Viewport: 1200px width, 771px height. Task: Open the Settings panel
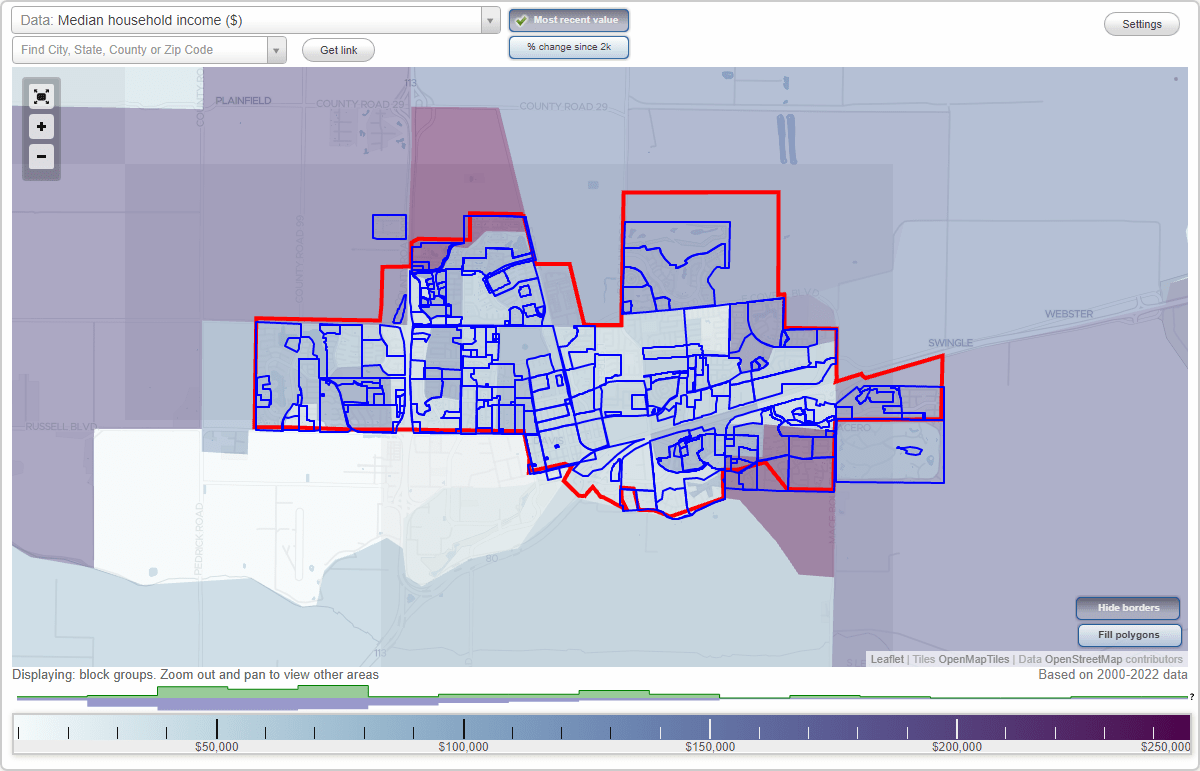tap(1141, 23)
